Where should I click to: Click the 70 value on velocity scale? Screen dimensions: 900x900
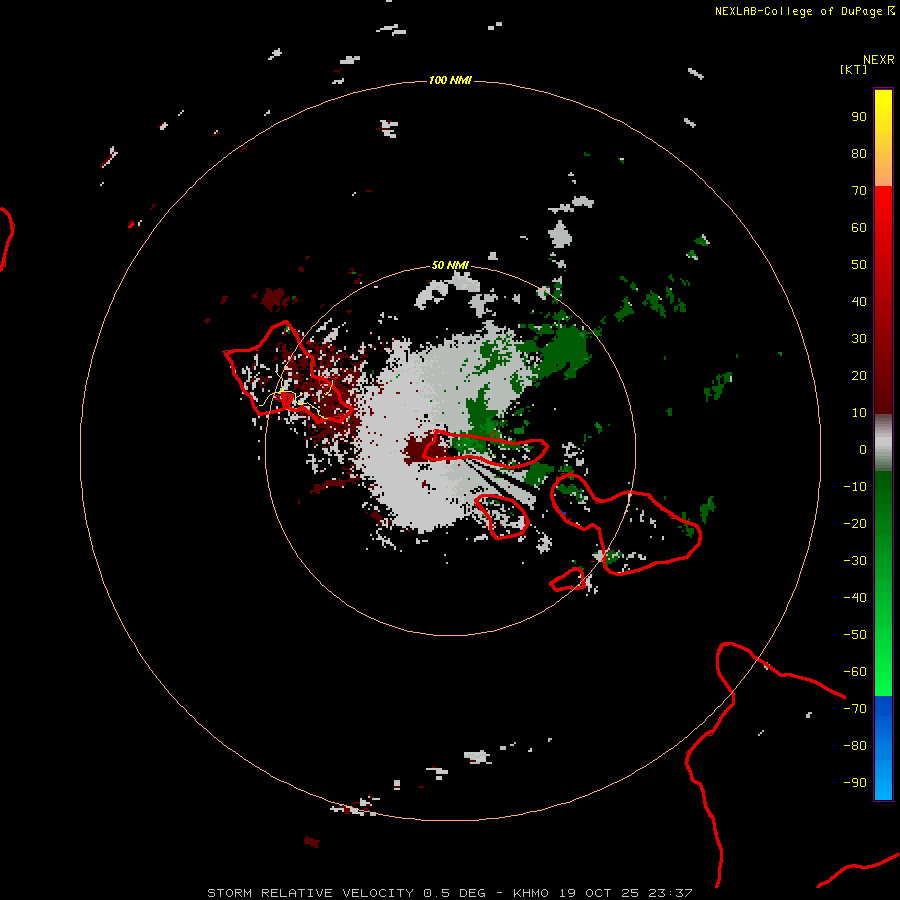point(859,191)
